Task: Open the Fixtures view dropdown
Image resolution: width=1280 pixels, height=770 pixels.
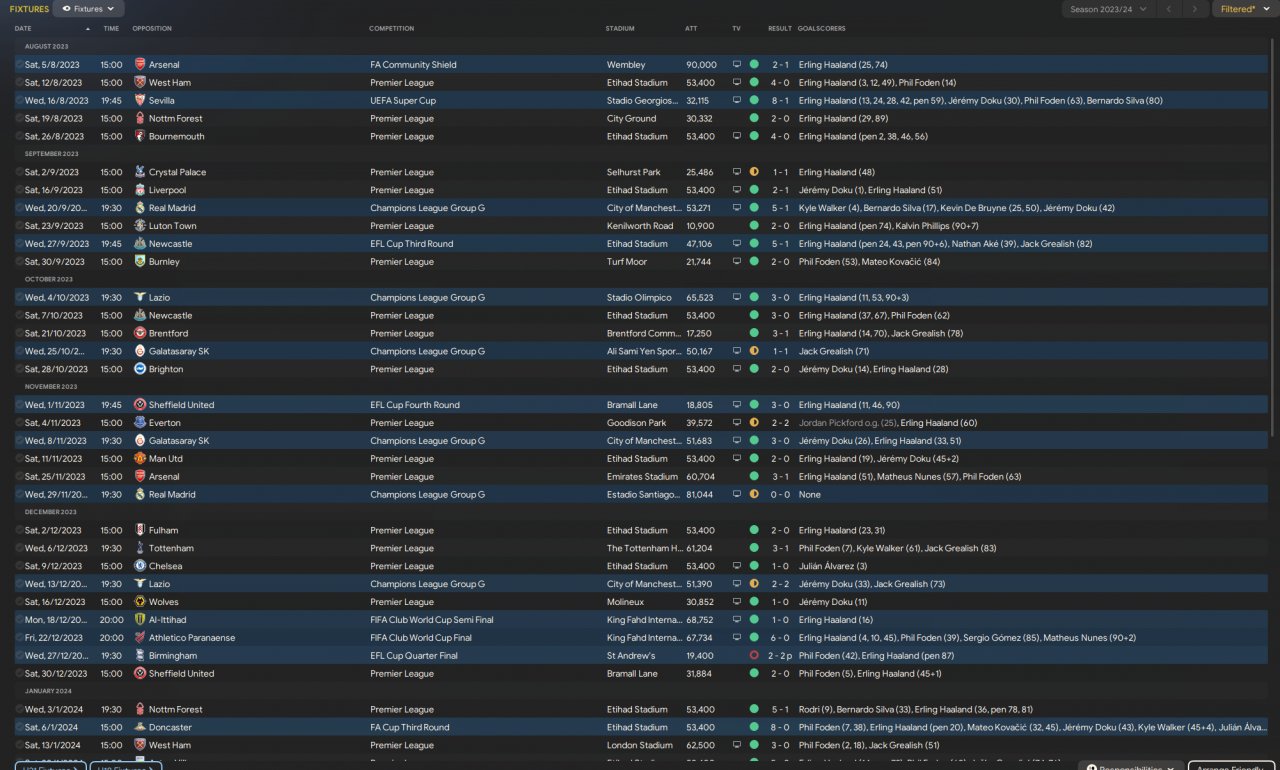Action: (x=88, y=9)
